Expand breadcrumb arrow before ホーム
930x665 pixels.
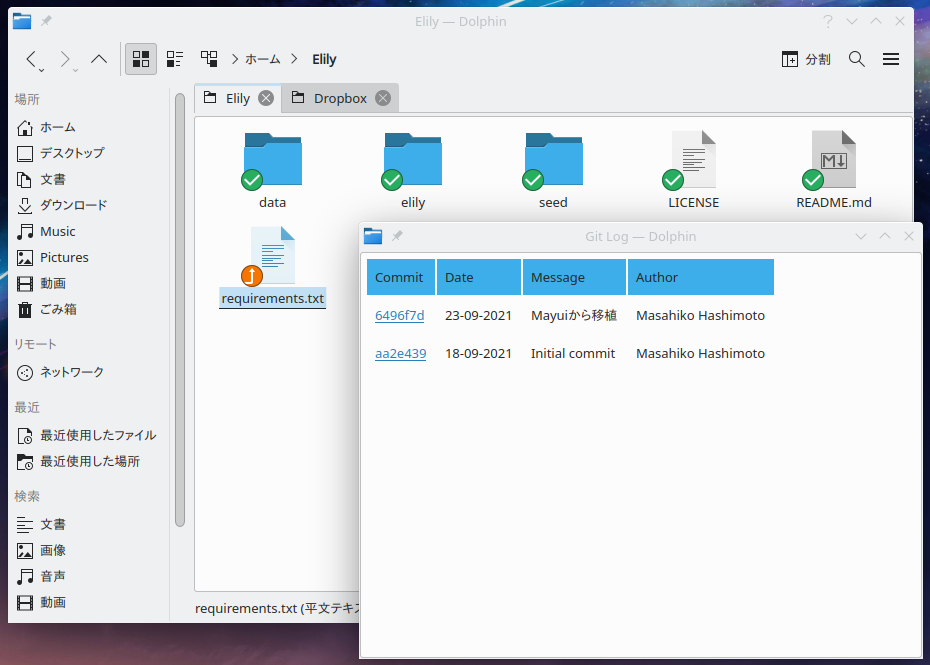pyautogui.click(x=235, y=59)
